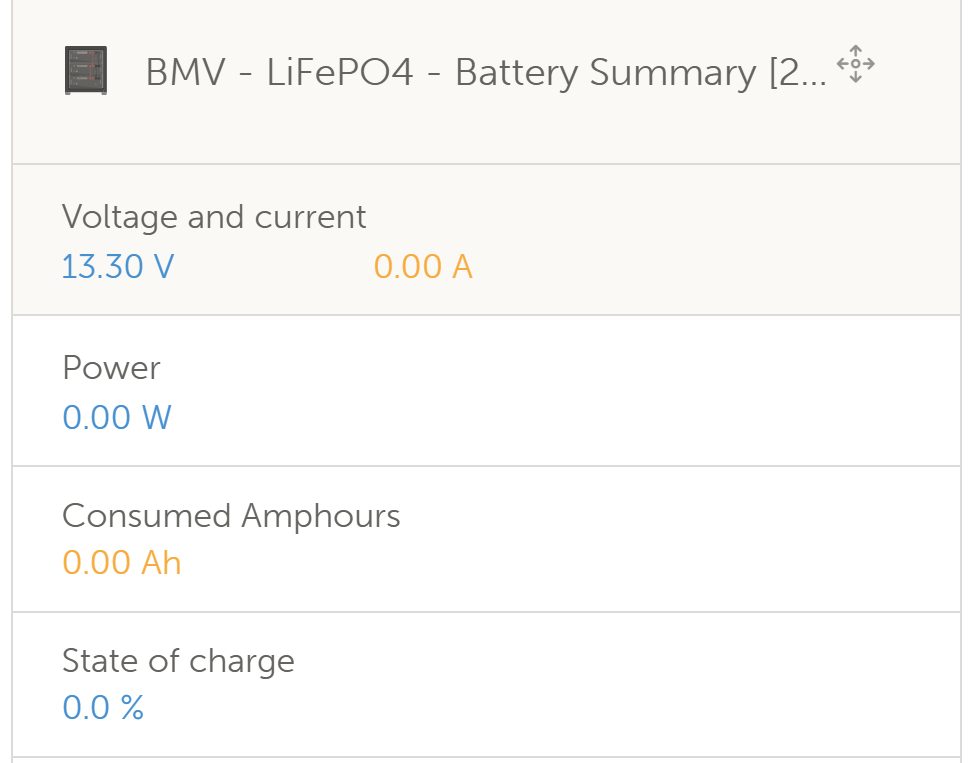Click the "Voltage and current" label
Screen dimensions: 970x763
(x=214, y=217)
